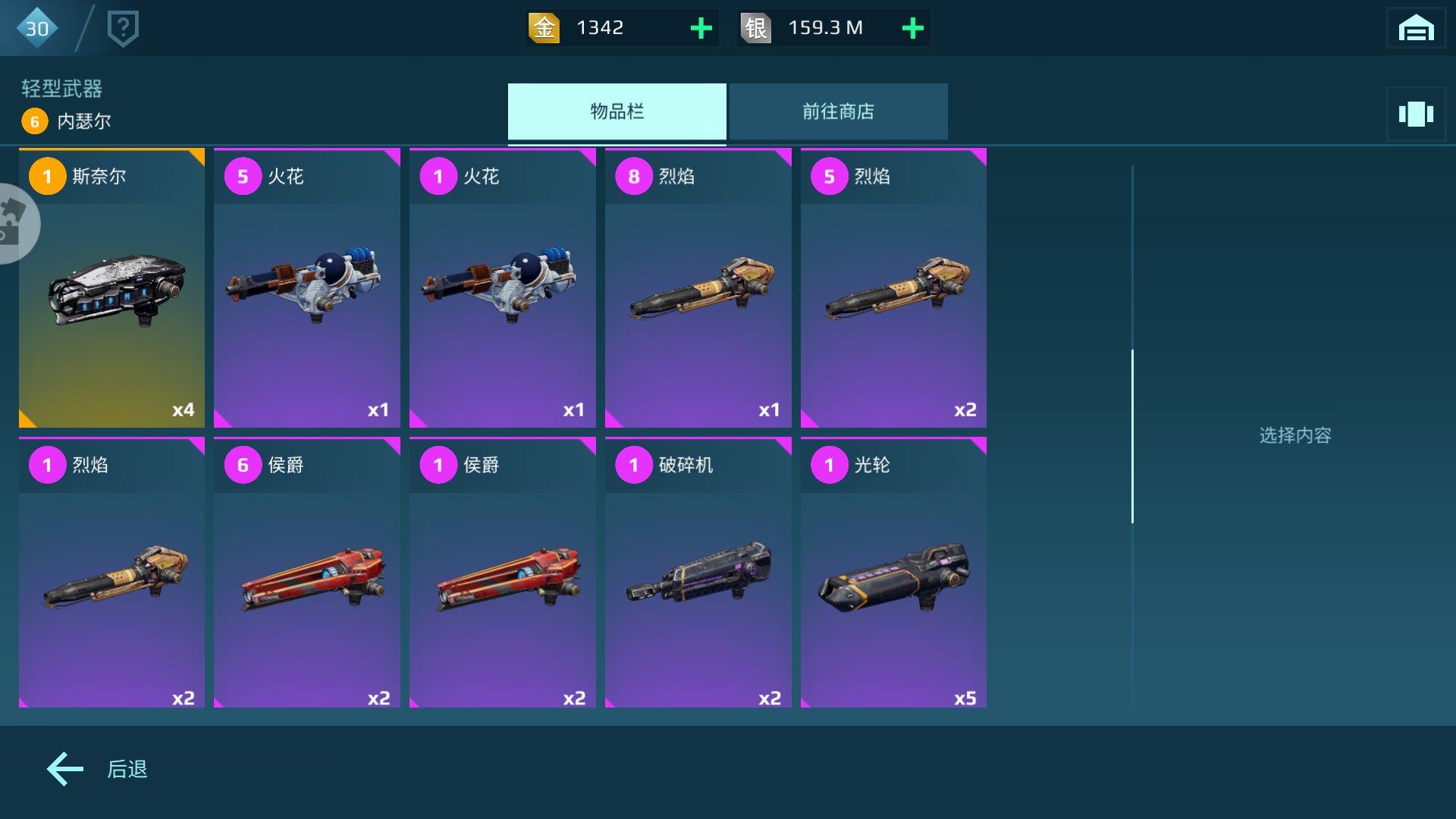This screenshot has height=819, width=1456.
Task: Select the level 6 侯爵 weapon card
Action: [307, 573]
